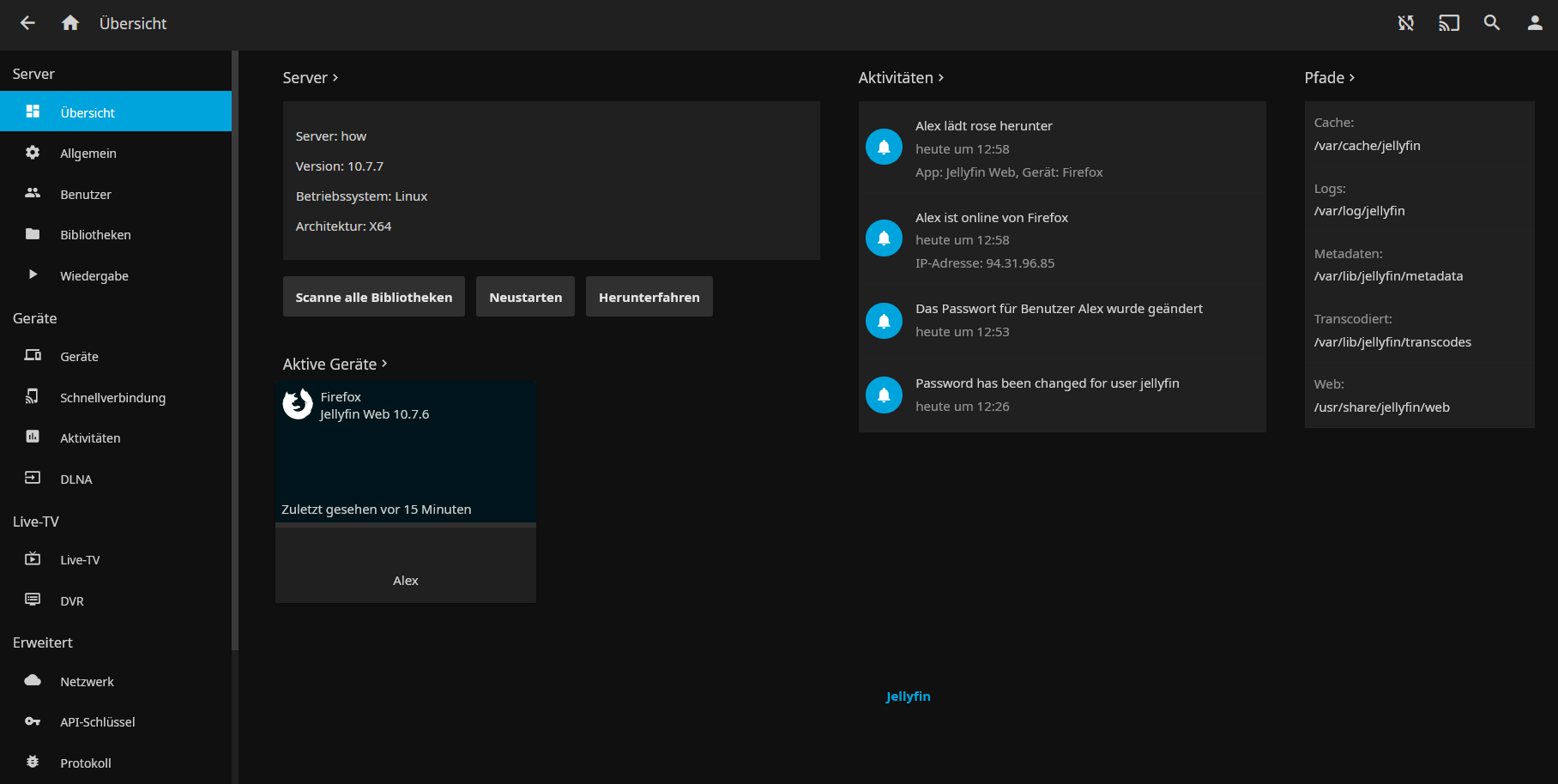This screenshot has height=784, width=1558.
Task: Open the user profile icon
Action: tap(1535, 23)
